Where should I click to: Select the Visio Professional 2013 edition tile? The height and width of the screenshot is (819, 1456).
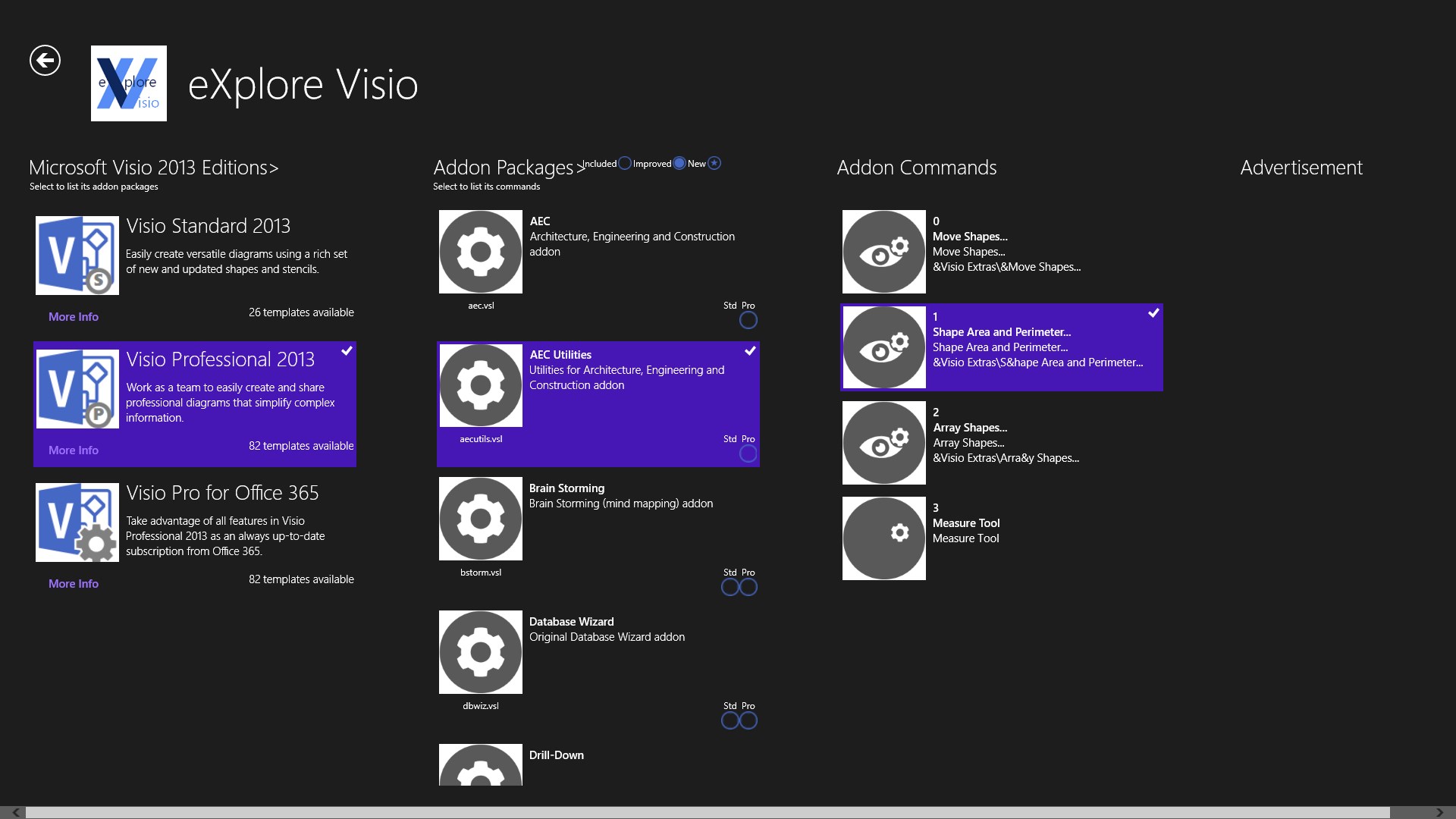(x=195, y=403)
